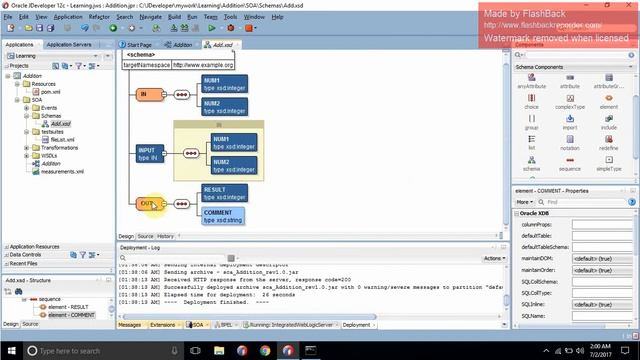Open the Navigate menu
This screenshot has width=640, height=360.
pos(150,17)
